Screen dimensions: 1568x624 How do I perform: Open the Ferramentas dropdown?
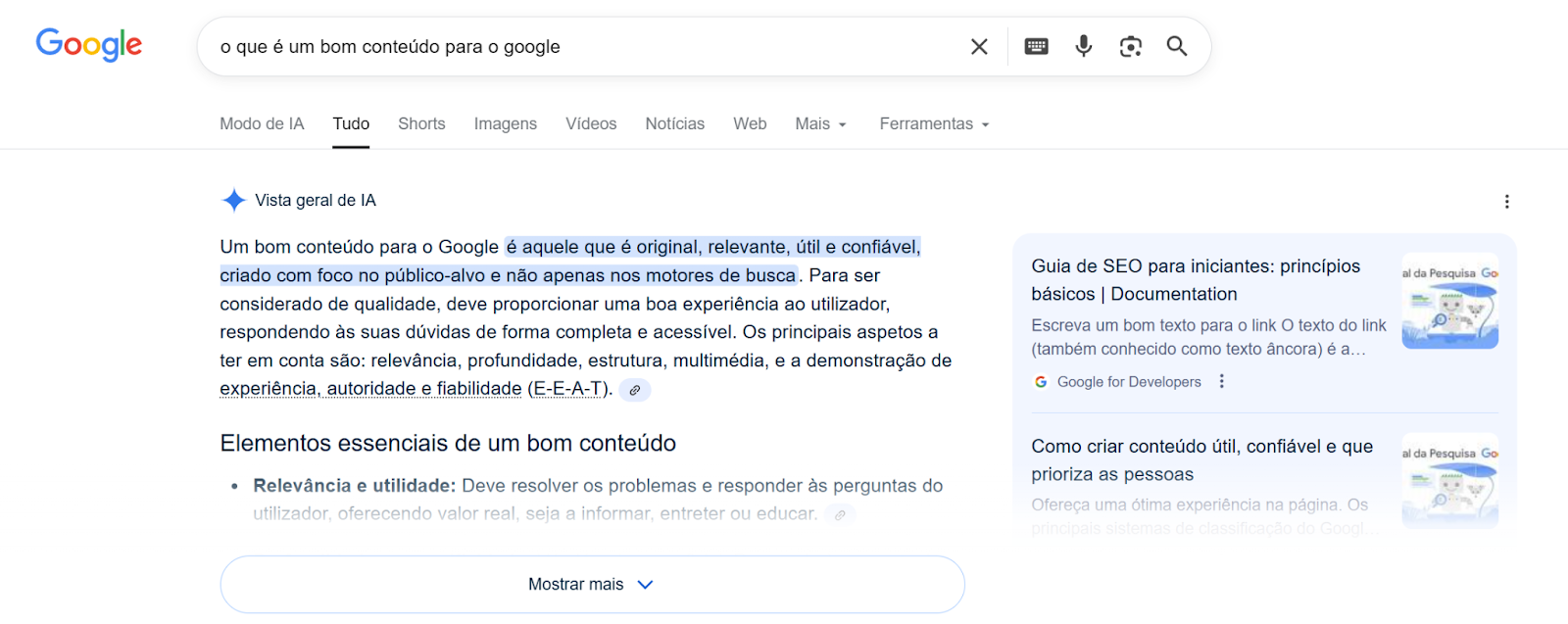point(934,124)
